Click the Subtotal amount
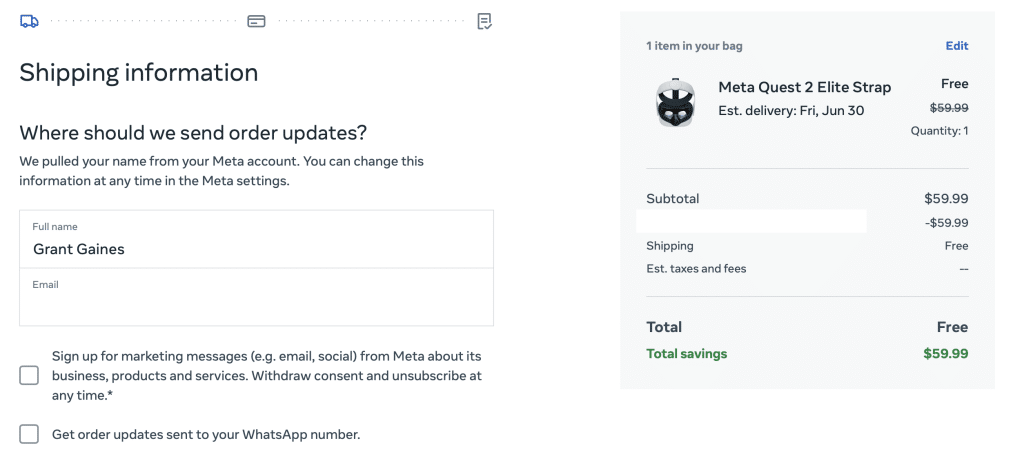This screenshot has height=474, width=1024. [x=946, y=198]
